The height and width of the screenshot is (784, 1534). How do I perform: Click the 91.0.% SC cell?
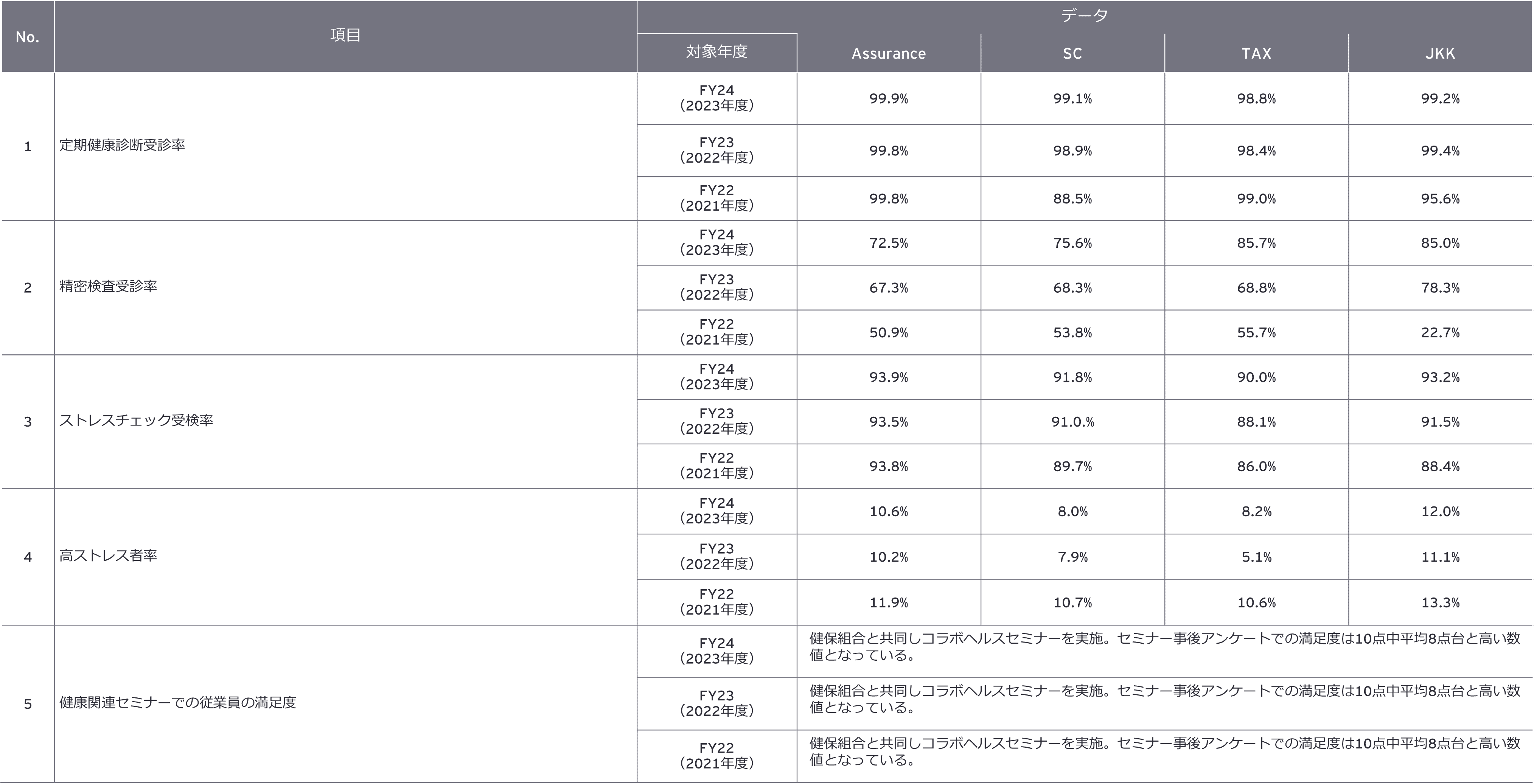click(1072, 422)
